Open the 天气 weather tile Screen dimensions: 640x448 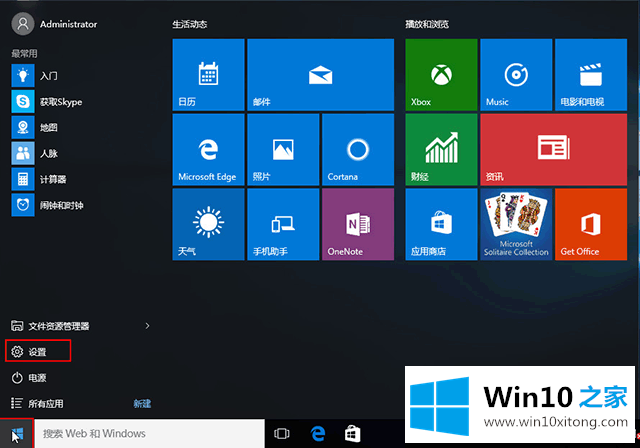(x=208, y=224)
